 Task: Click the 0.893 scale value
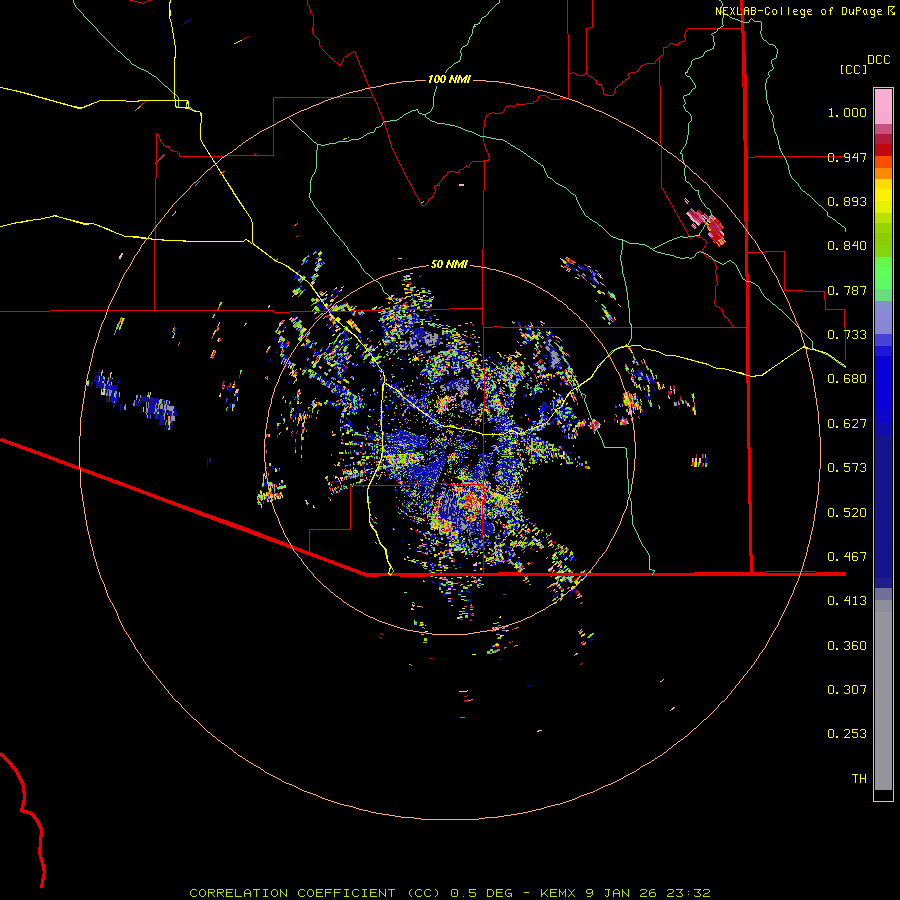click(x=847, y=201)
